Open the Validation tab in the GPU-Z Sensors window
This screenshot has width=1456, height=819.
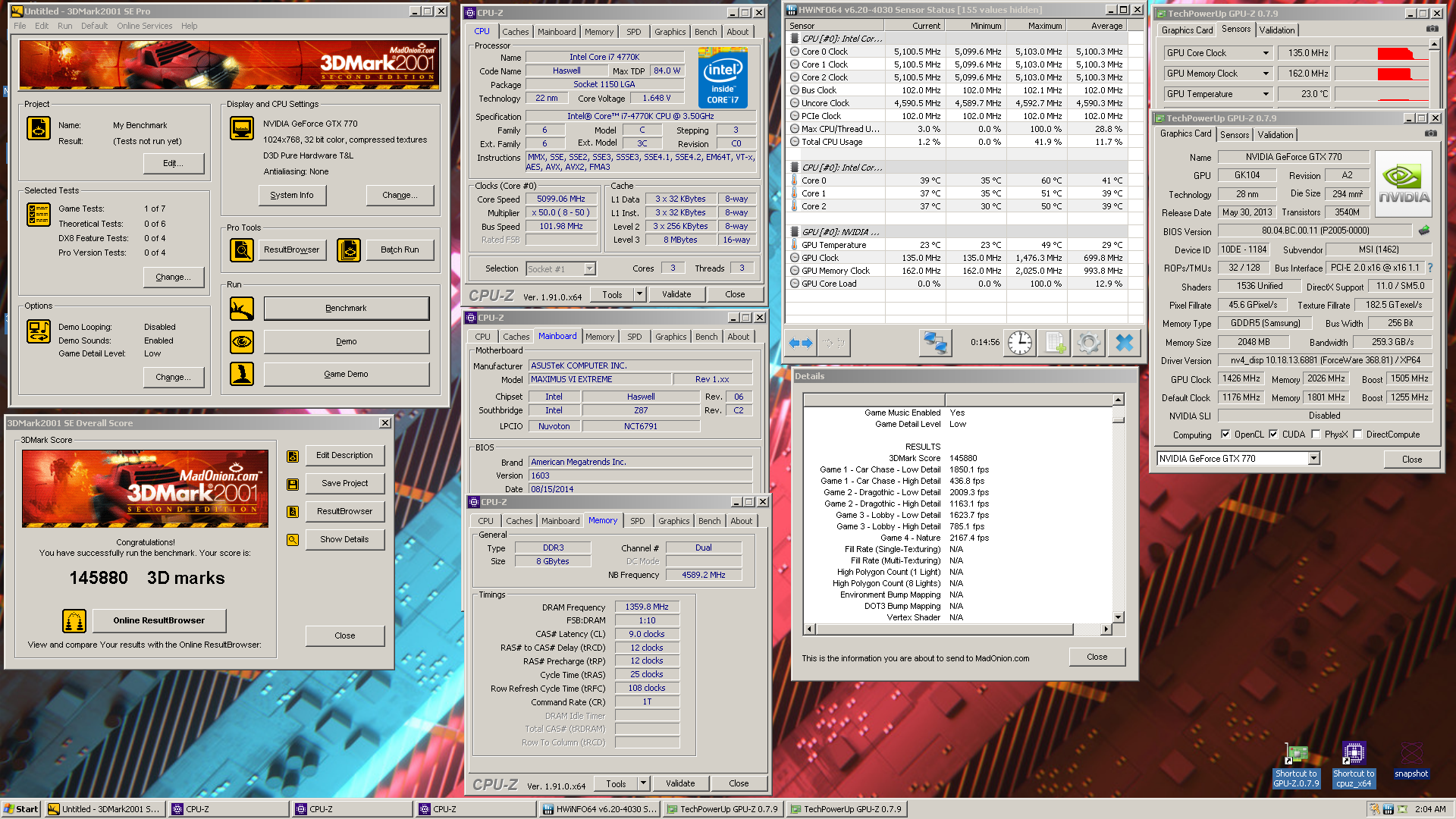point(1276,30)
